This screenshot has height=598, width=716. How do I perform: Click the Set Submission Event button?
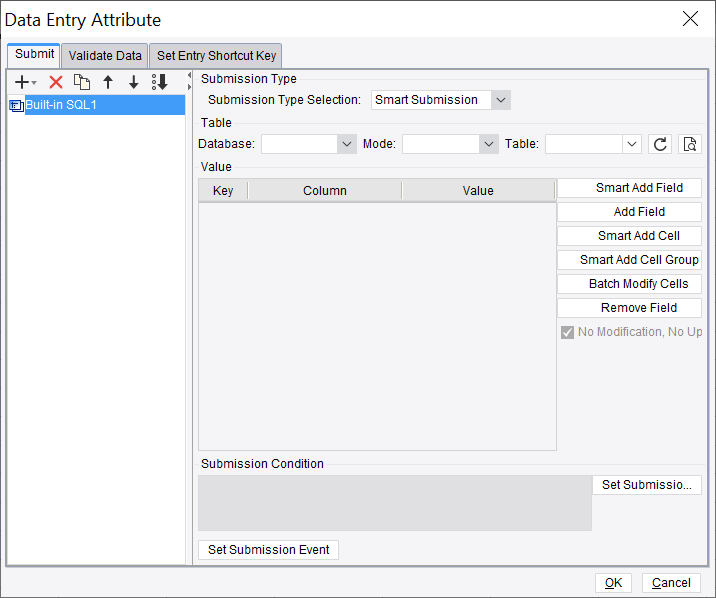268,550
